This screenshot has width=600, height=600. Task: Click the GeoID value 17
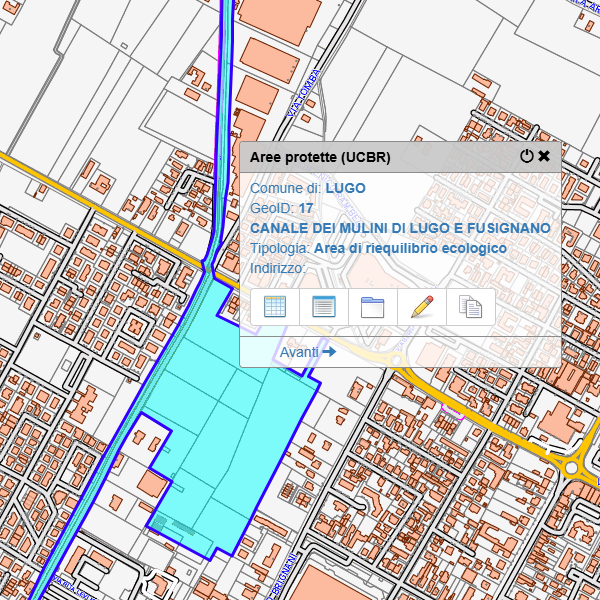pyautogui.click(x=306, y=208)
